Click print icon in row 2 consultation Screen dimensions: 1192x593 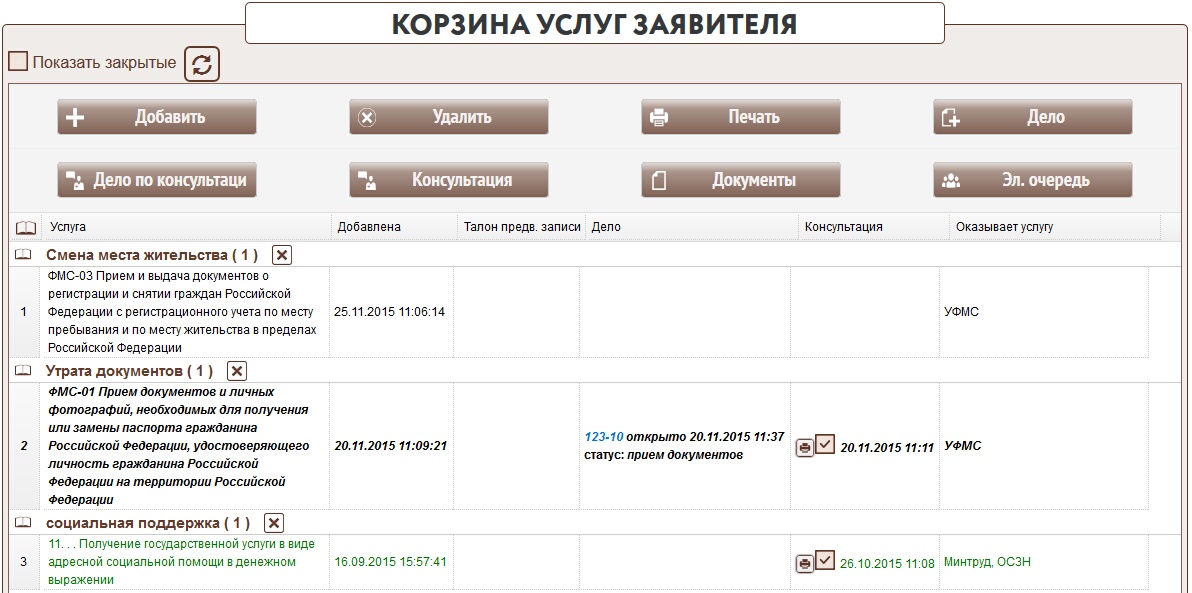point(804,448)
